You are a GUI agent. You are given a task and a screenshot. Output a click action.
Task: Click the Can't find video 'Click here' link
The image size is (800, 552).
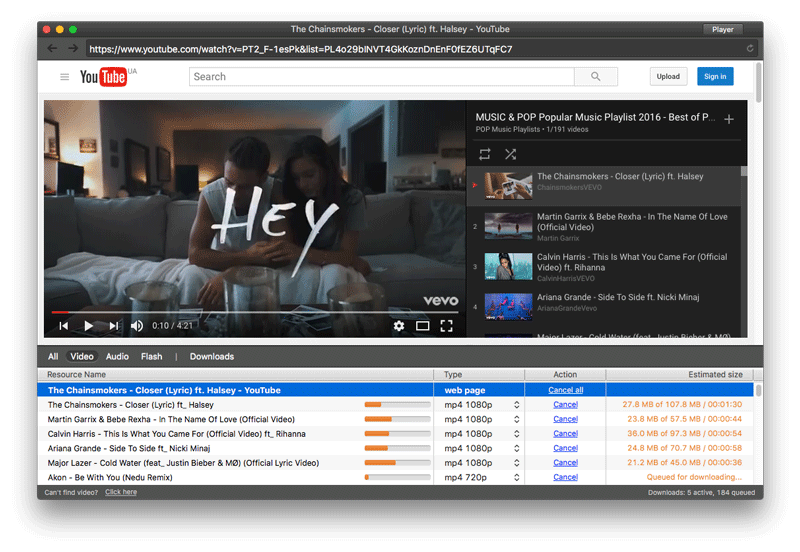121,492
